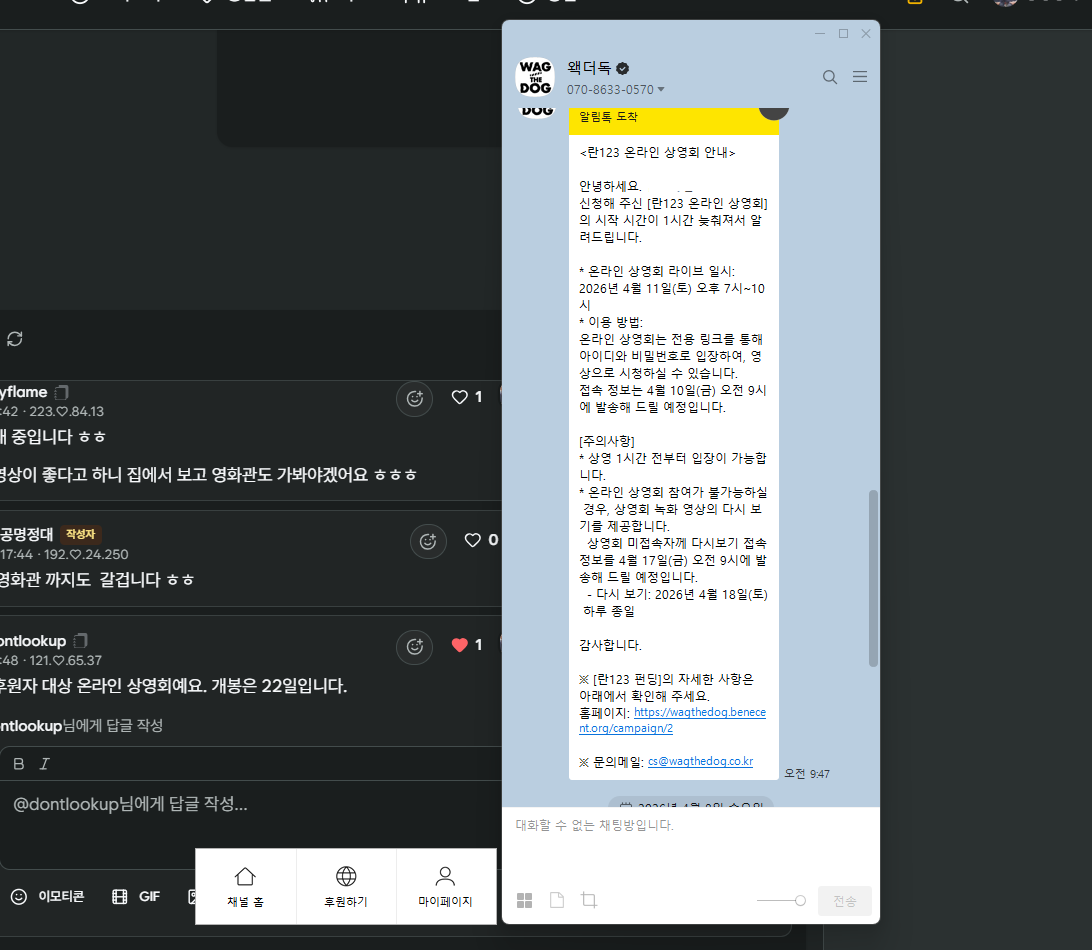Click the WAG THE DOG profile picture
The width and height of the screenshot is (1092, 950).
(535, 77)
